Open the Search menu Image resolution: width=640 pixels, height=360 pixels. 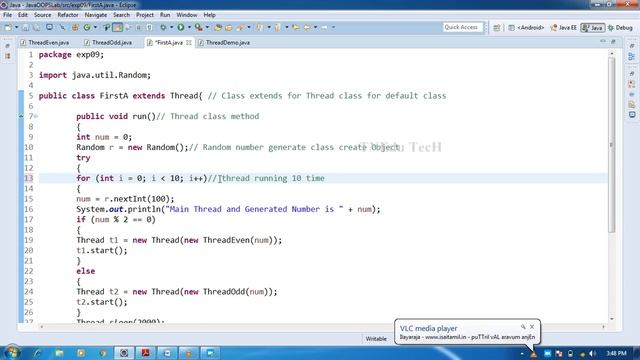[121, 15]
